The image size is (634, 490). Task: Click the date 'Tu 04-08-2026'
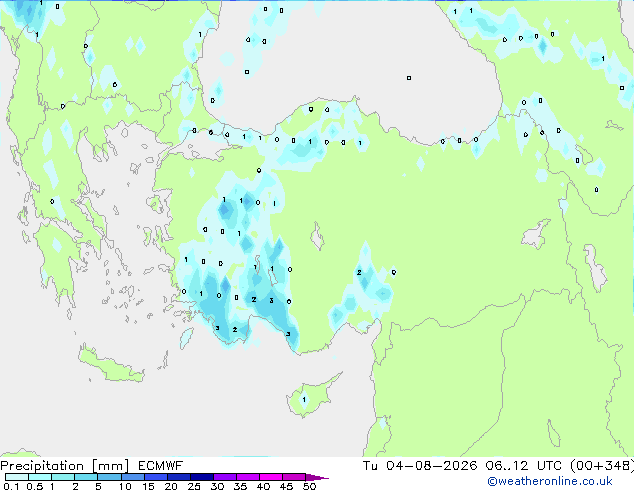pyautogui.click(x=420, y=466)
